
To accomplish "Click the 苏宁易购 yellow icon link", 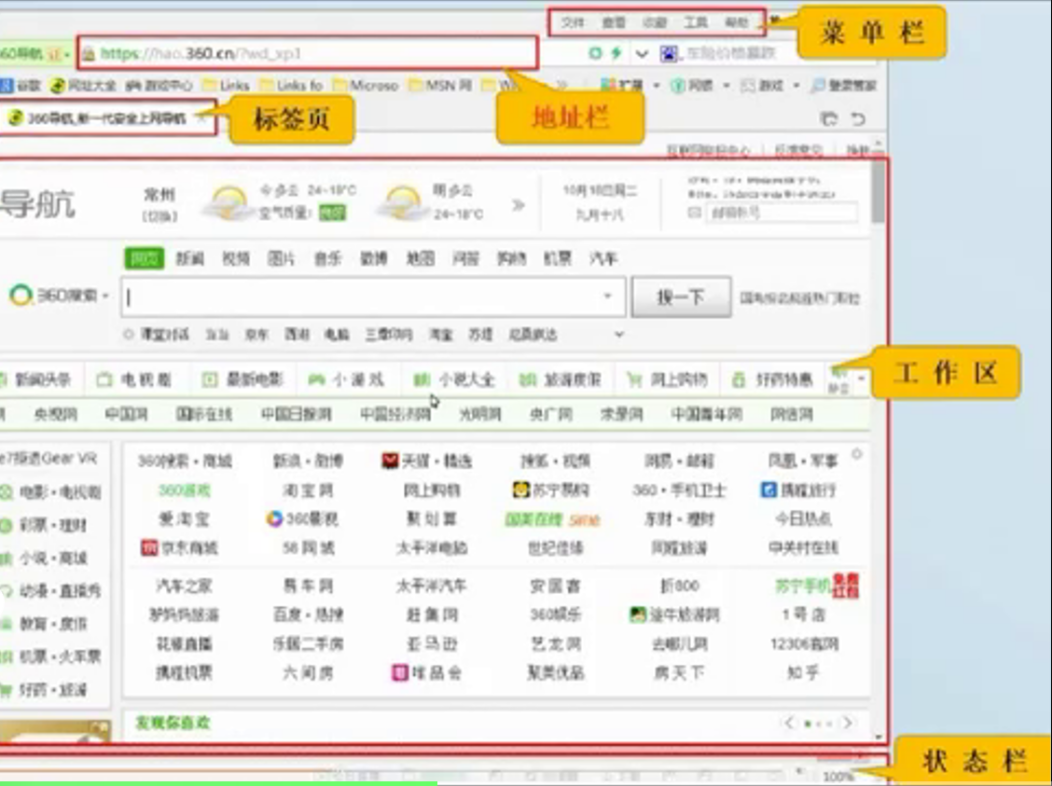I will point(551,490).
